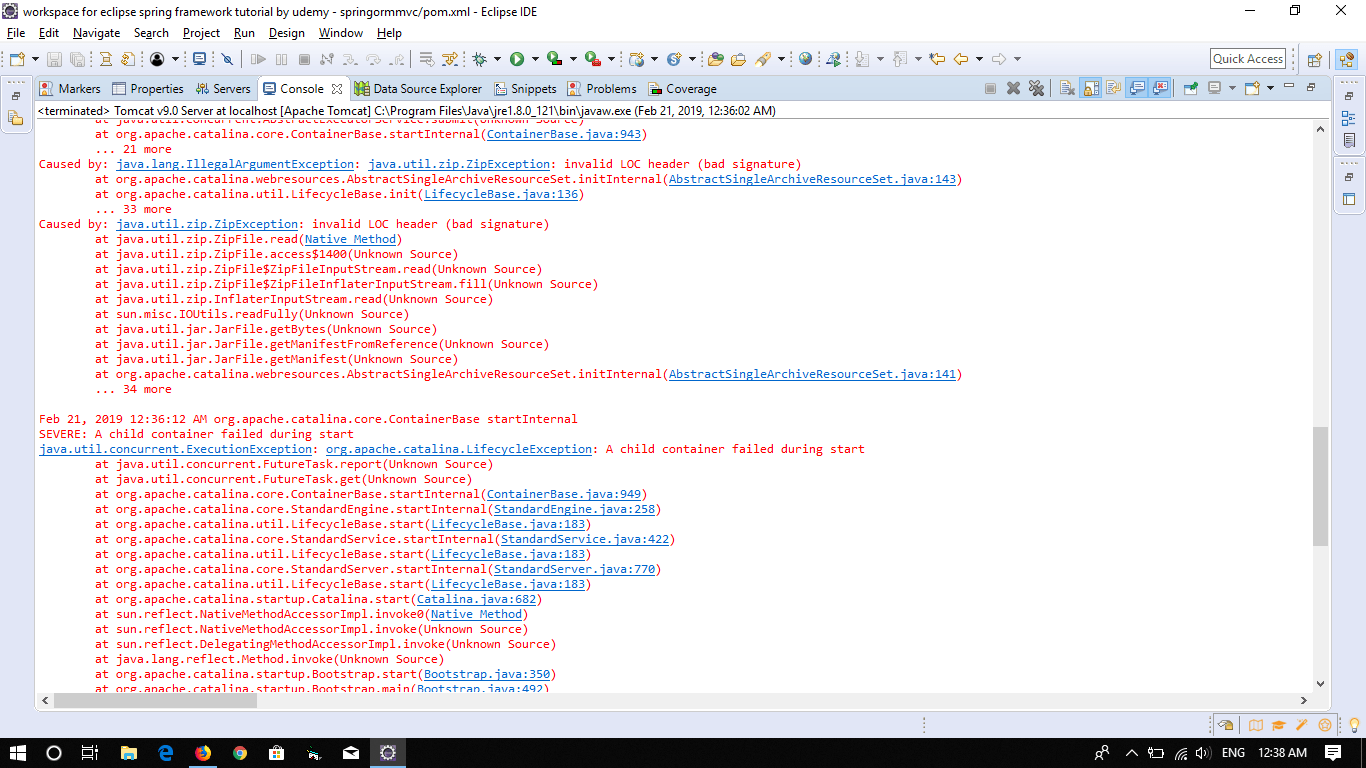Screen dimensions: 1366x768
Task: Click the Debug bug icon
Action: click(480, 59)
